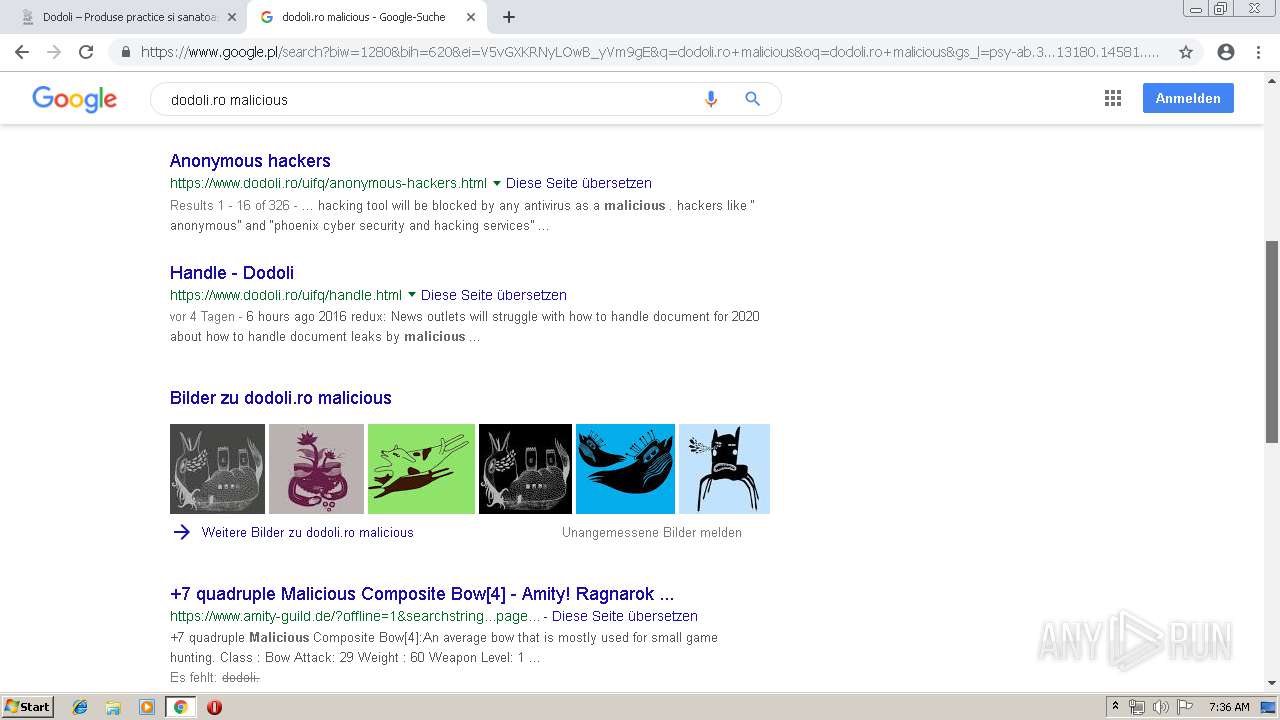The width and height of the screenshot is (1280, 720).
Task: Open the site security padlock info
Action: coord(126,52)
